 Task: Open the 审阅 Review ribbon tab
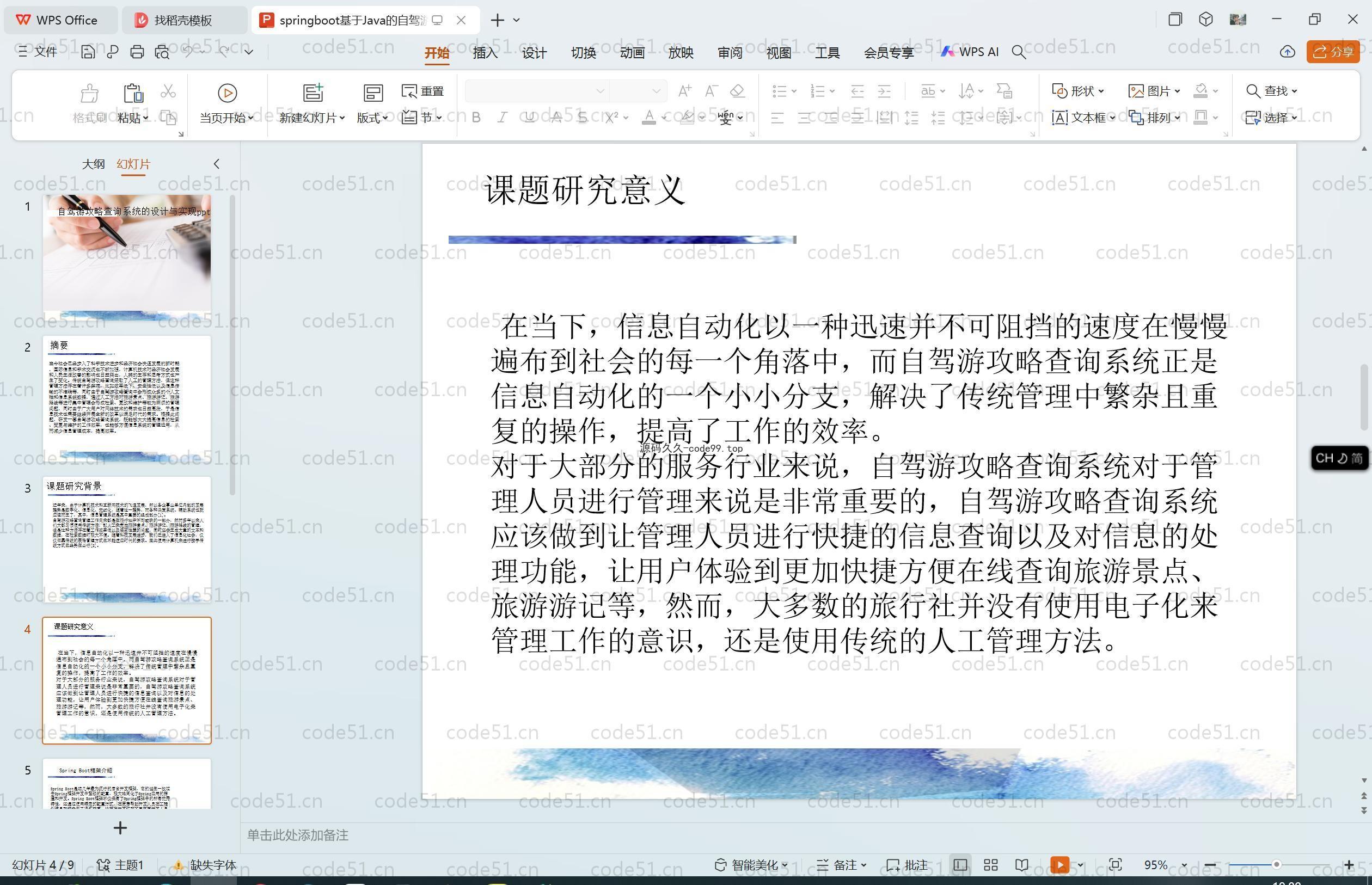[730, 53]
